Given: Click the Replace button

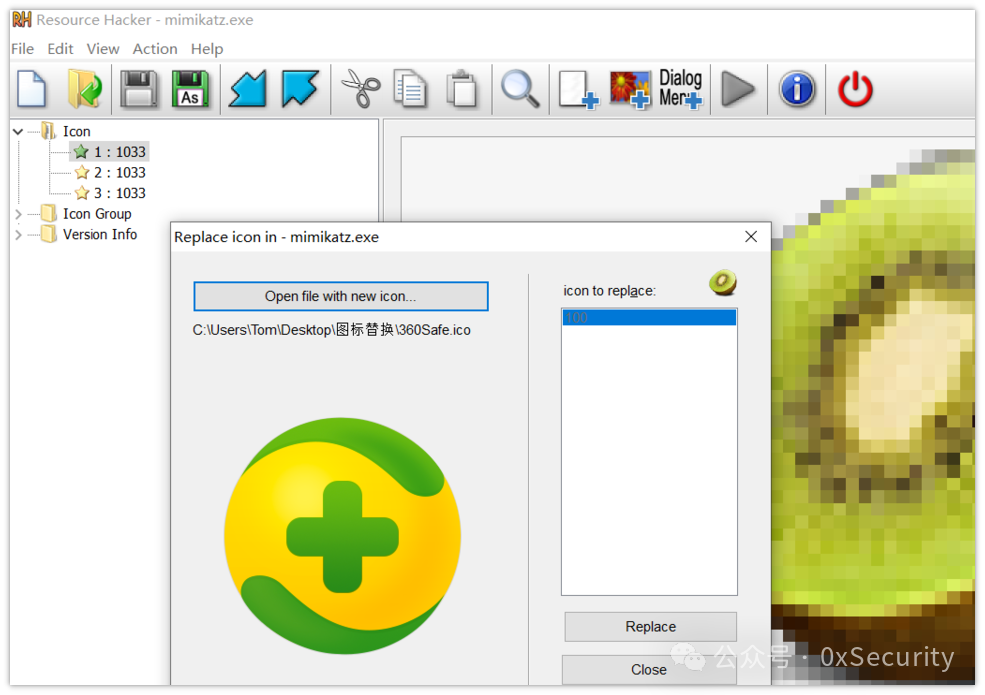Looking at the screenshot, I should point(649,627).
